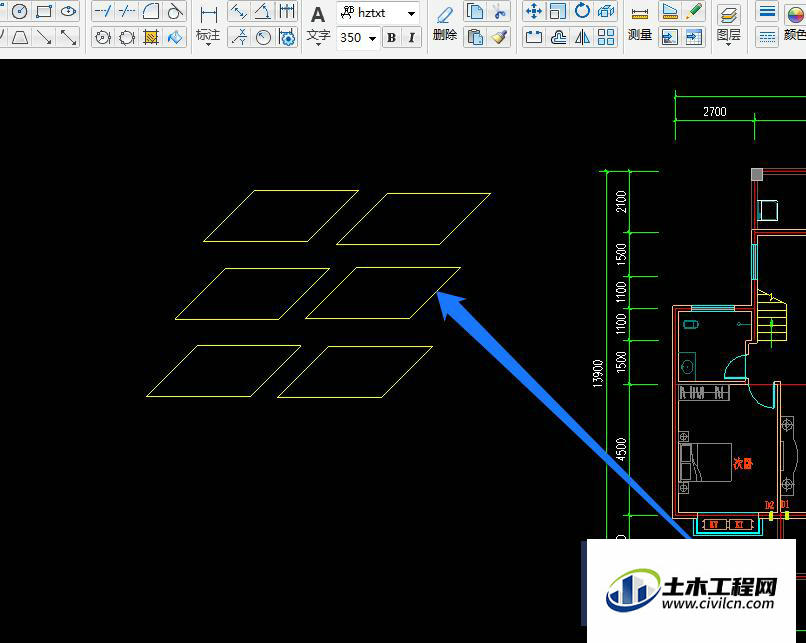
Task: Click the match properties brush icon
Action: coord(499,37)
